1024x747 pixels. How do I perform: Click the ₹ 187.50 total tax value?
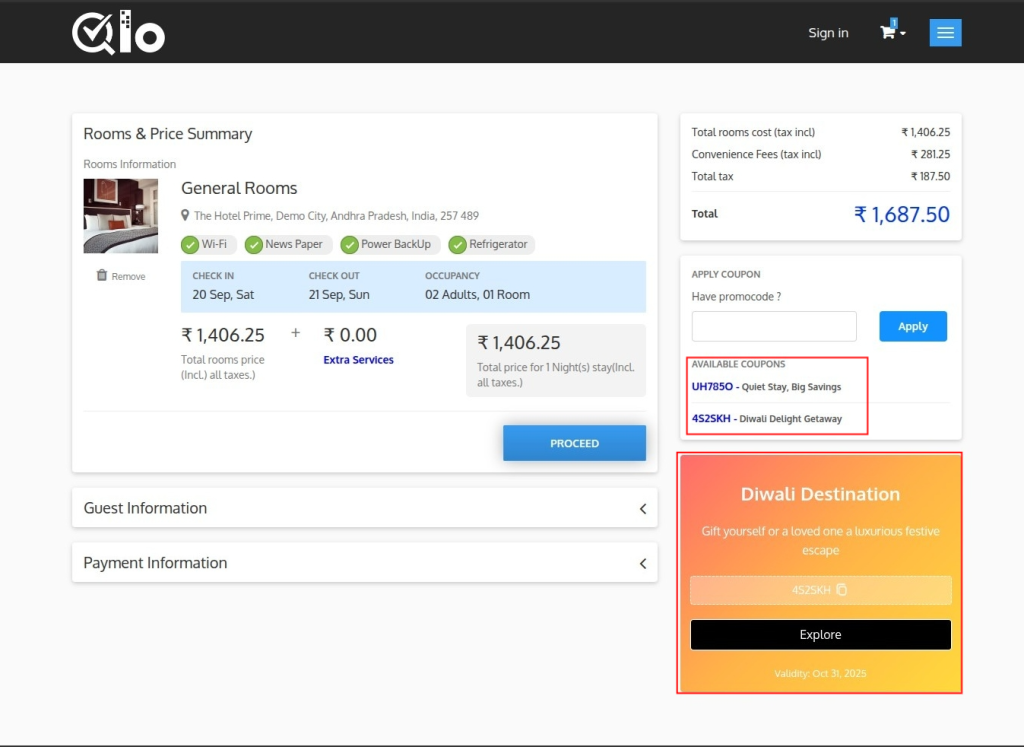[931, 176]
